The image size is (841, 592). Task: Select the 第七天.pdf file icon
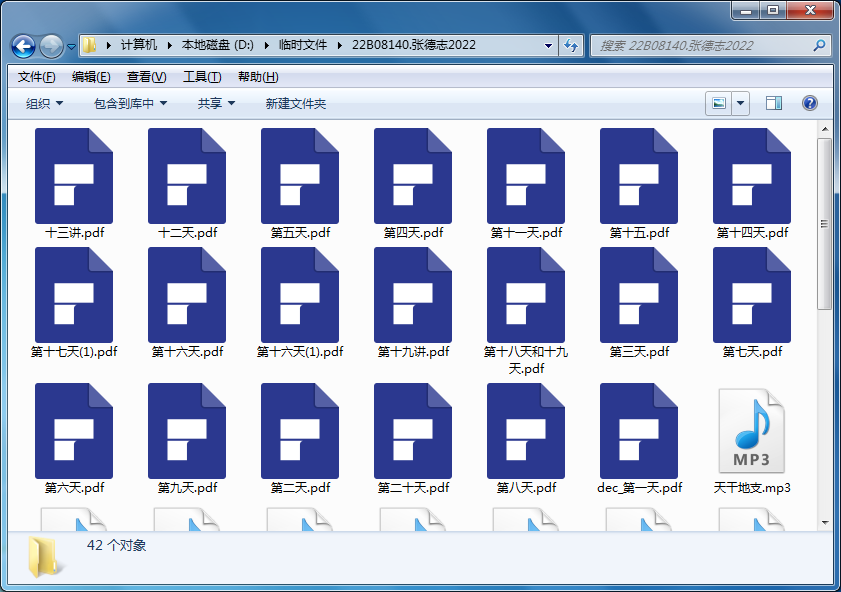(752, 294)
